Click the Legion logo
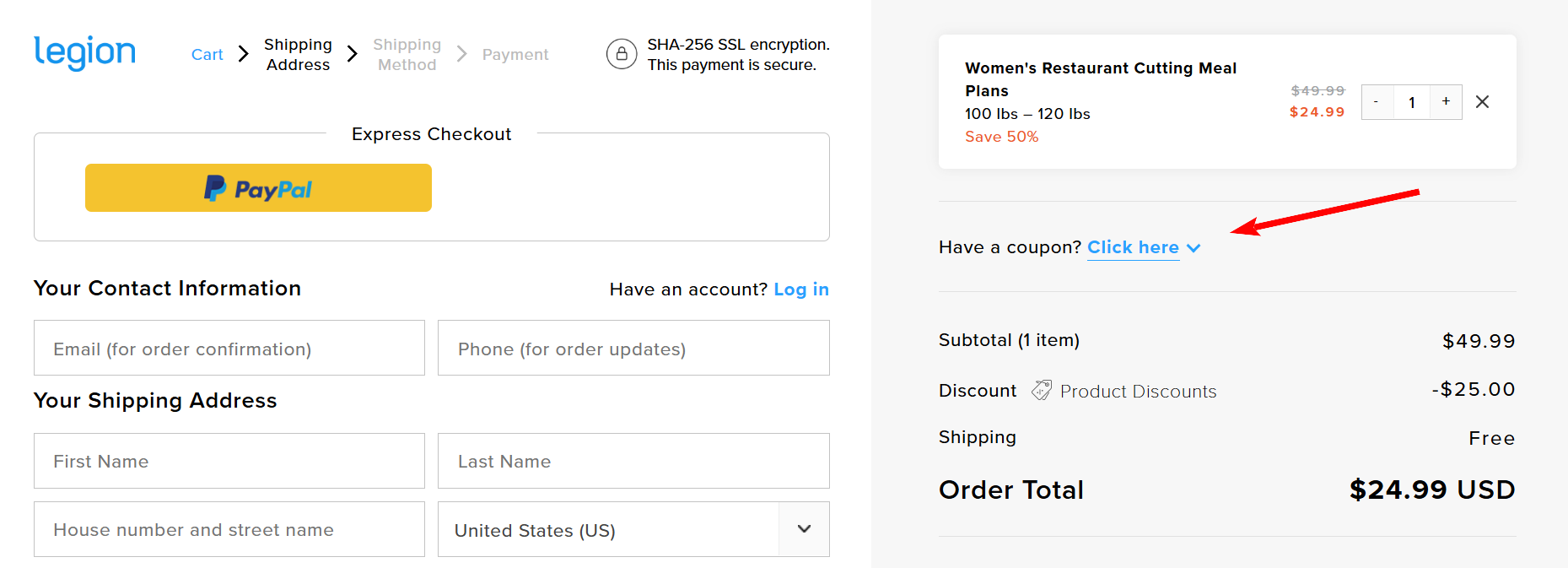Screen dimensions: 1568x568 [84, 52]
